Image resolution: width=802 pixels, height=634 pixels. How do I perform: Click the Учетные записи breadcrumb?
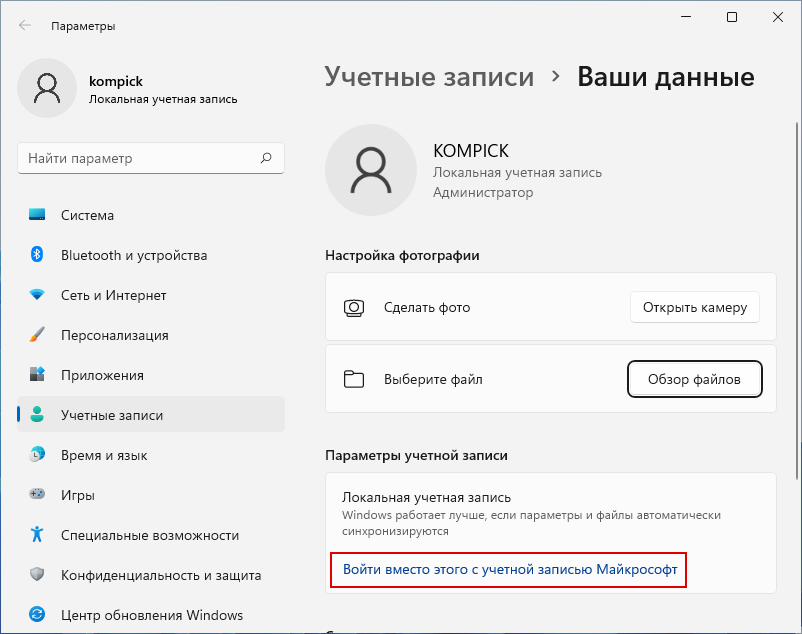click(x=429, y=77)
